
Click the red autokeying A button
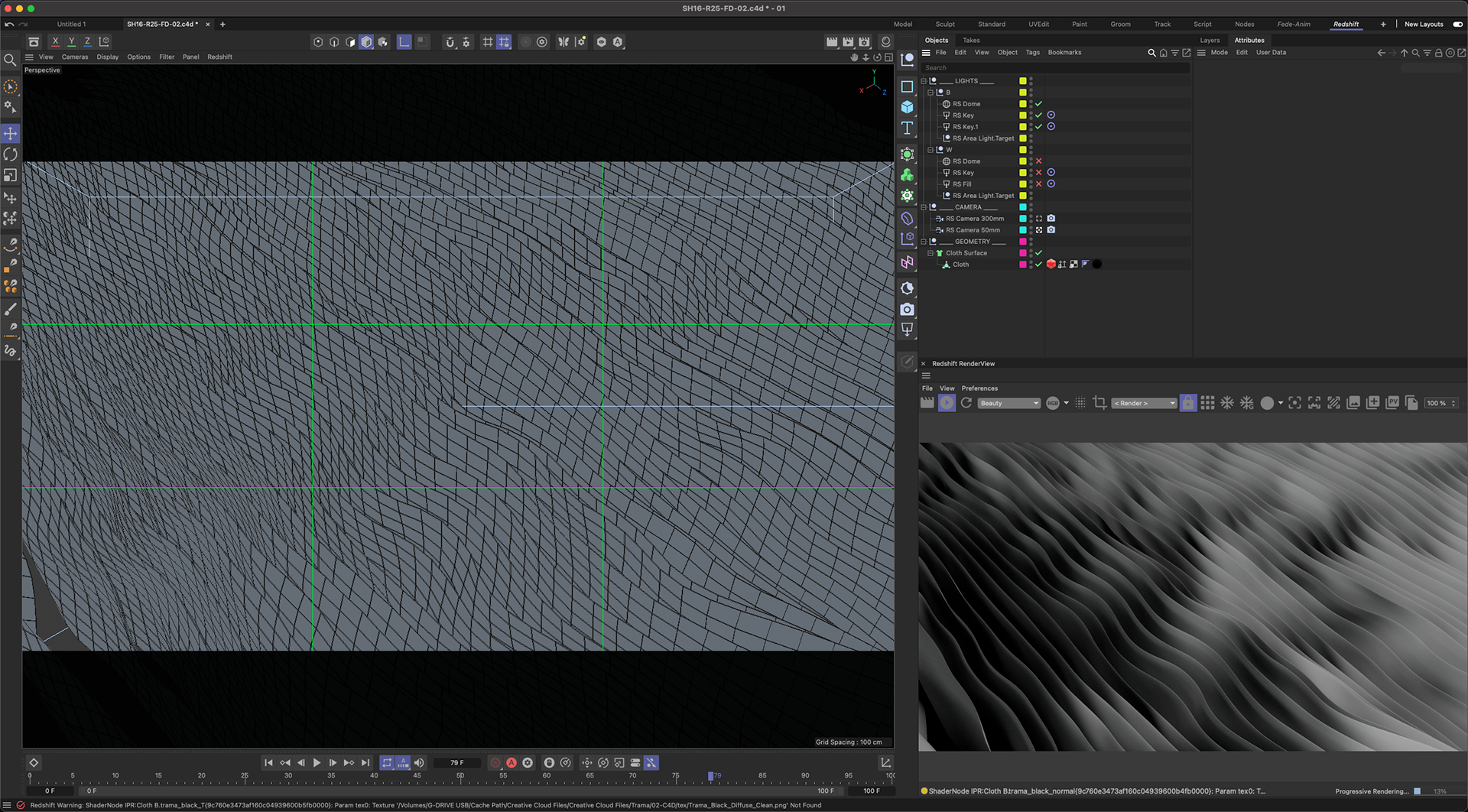512,762
